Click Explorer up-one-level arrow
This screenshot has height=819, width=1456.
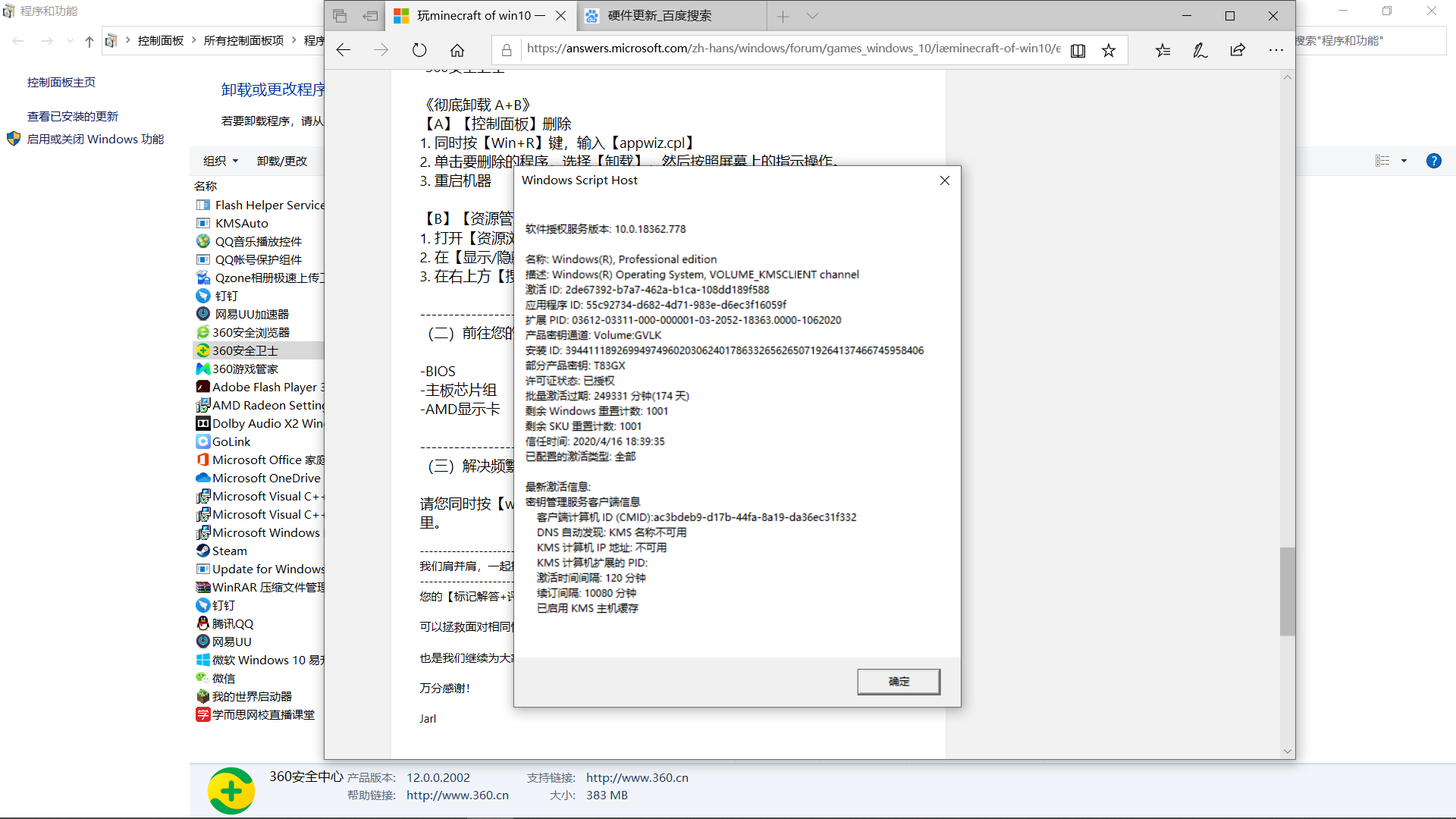point(89,41)
